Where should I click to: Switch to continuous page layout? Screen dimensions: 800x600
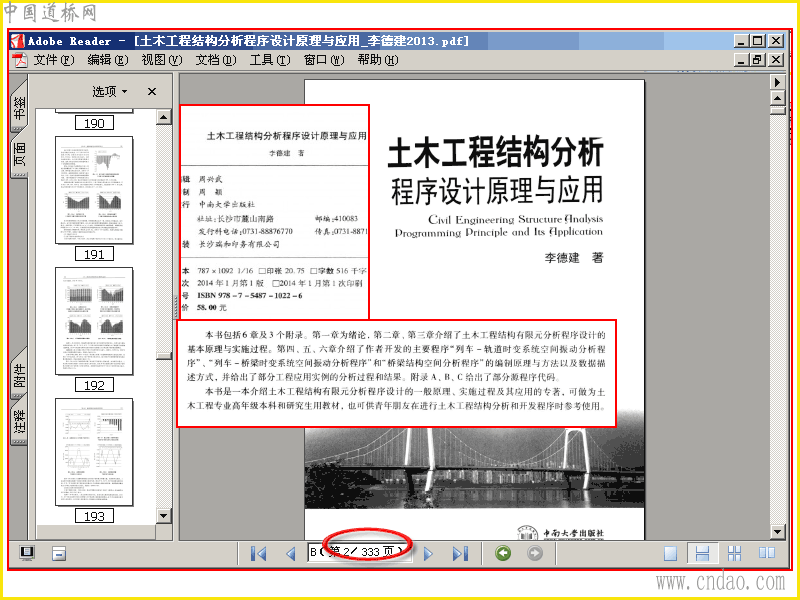[x=703, y=553]
